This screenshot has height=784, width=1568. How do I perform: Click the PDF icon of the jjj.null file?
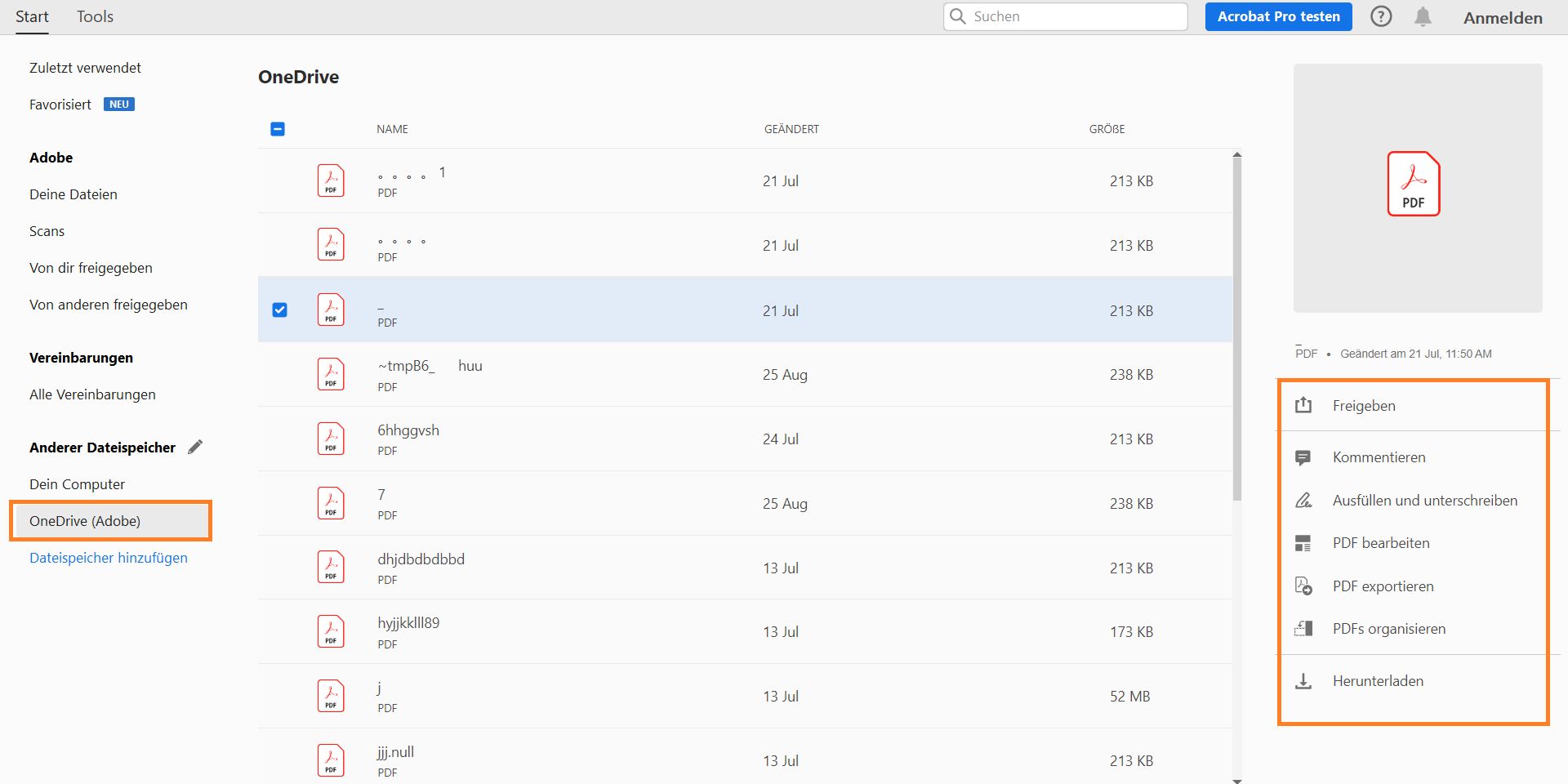[x=331, y=760]
